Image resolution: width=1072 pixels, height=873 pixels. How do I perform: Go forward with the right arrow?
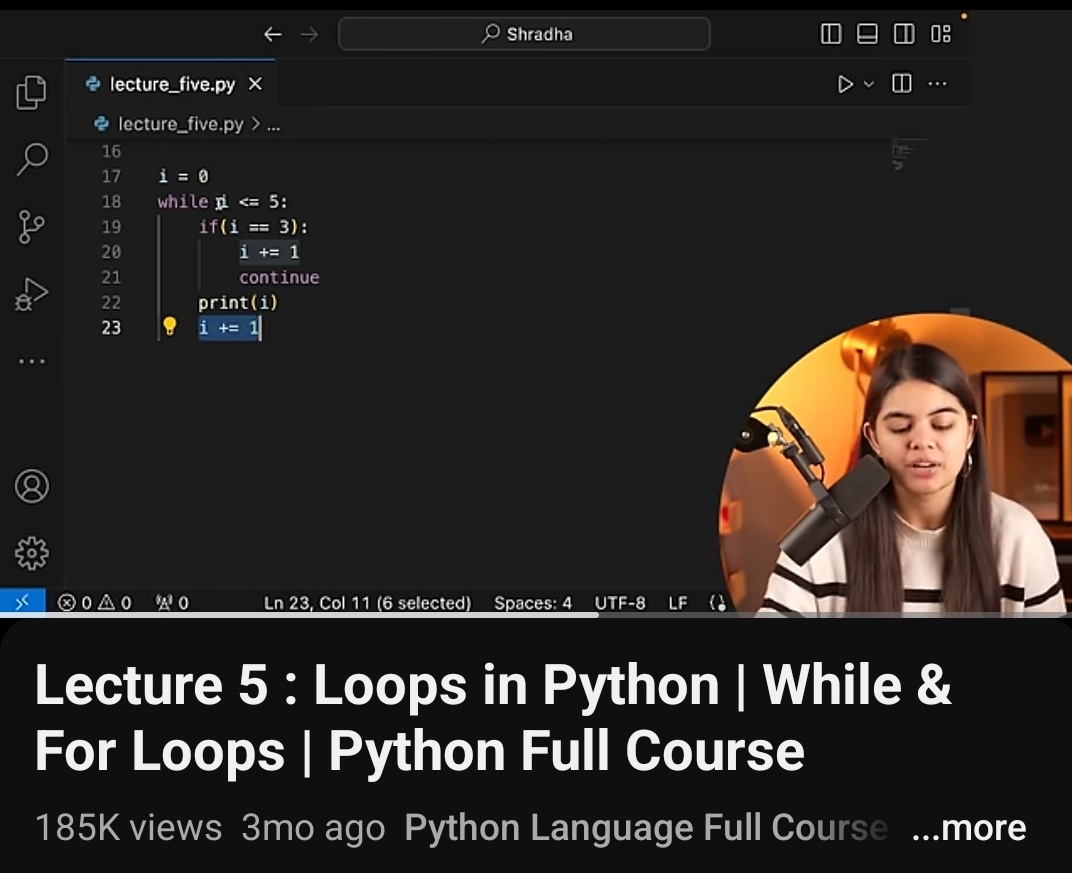tap(309, 34)
